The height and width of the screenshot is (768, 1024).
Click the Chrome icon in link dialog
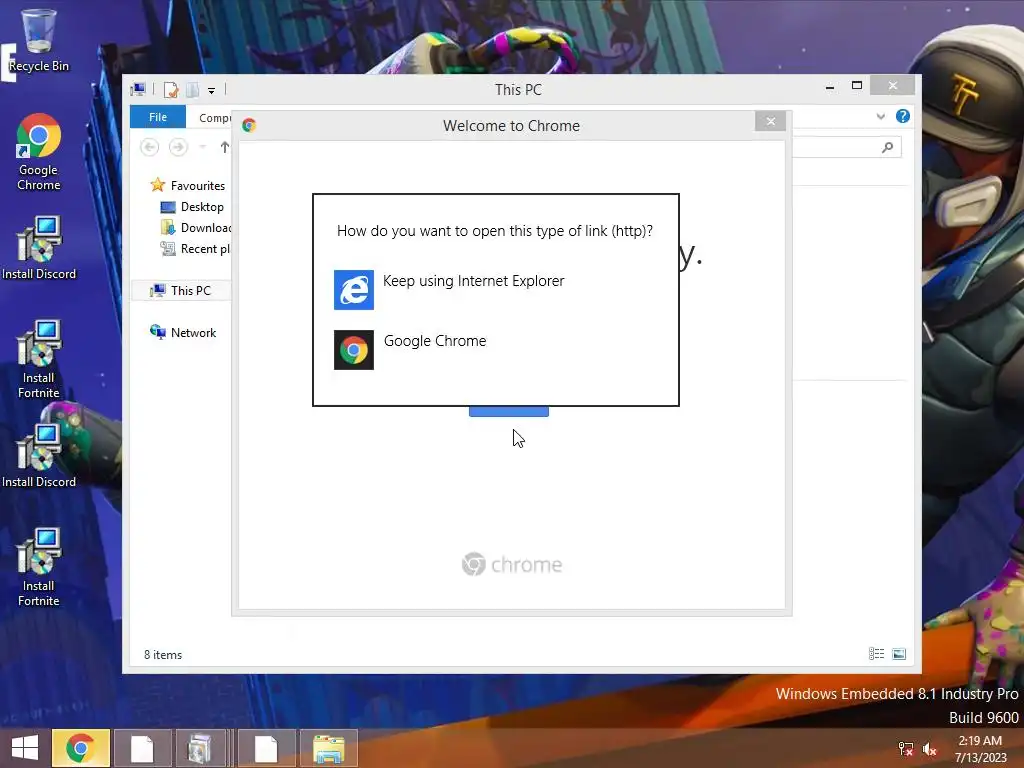(354, 350)
